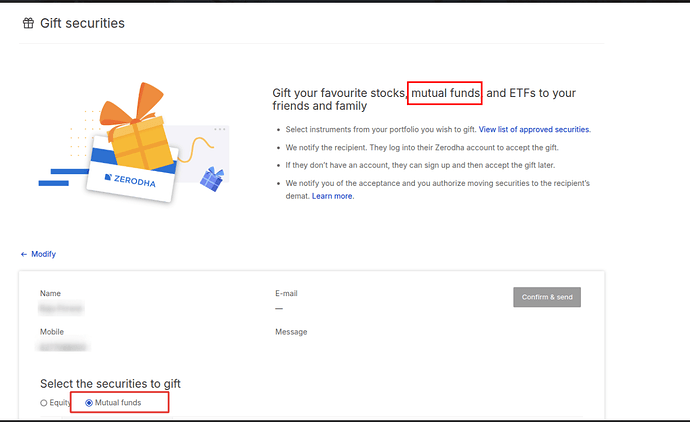690x422 pixels.
Task: Click the blurred mobile number value
Action: point(63,347)
